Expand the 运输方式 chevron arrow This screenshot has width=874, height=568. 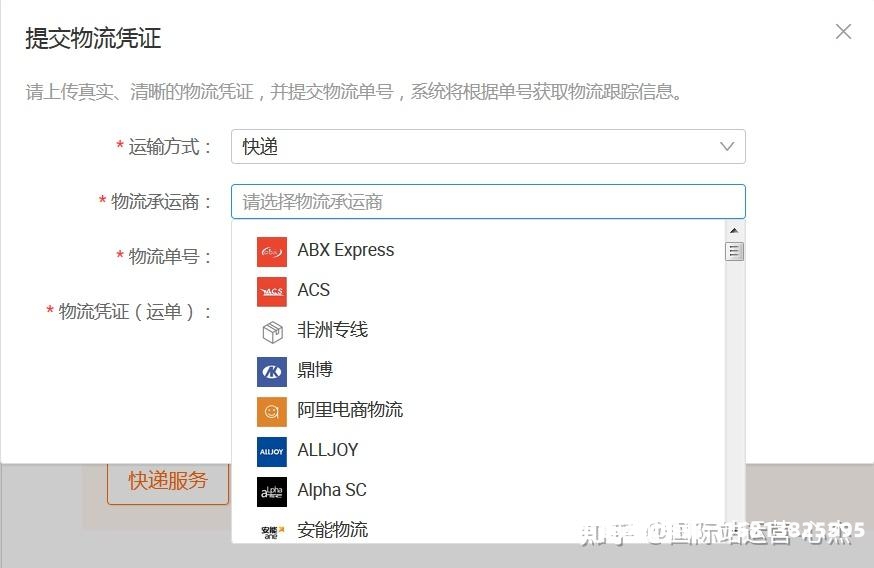(x=727, y=147)
